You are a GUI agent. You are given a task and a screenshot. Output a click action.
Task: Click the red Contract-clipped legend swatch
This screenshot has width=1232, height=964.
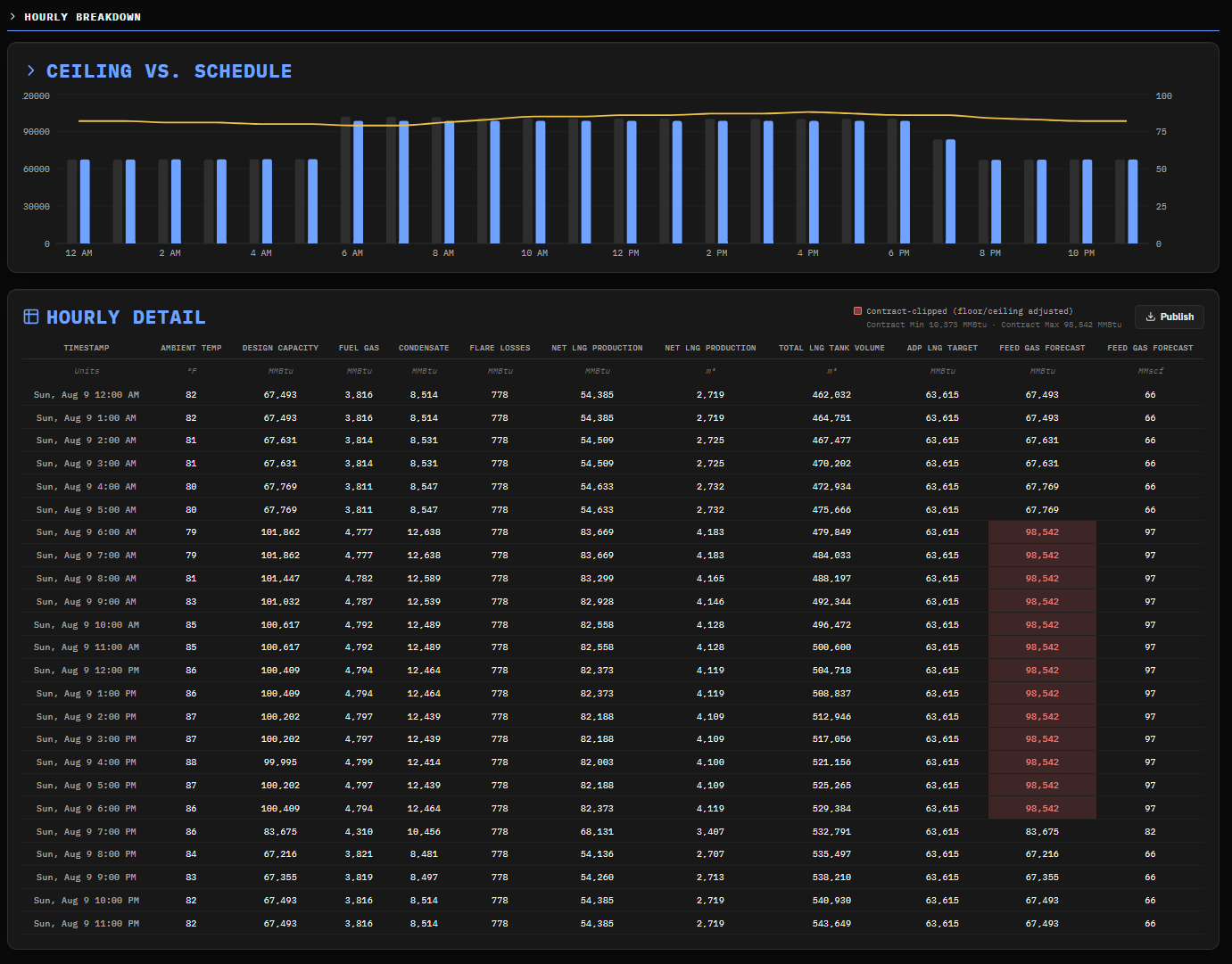tap(857, 311)
